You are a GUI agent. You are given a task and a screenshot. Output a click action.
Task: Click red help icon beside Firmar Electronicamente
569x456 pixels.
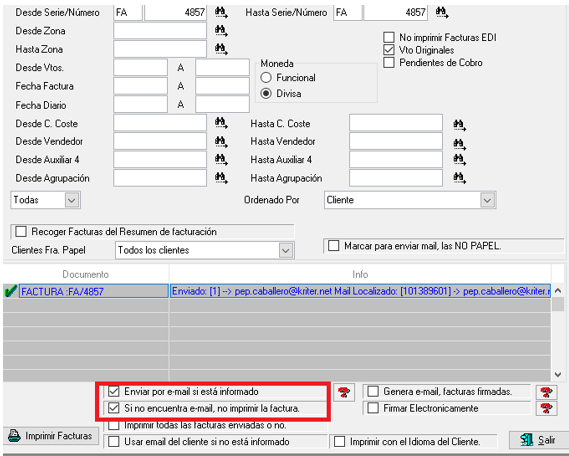click(546, 408)
